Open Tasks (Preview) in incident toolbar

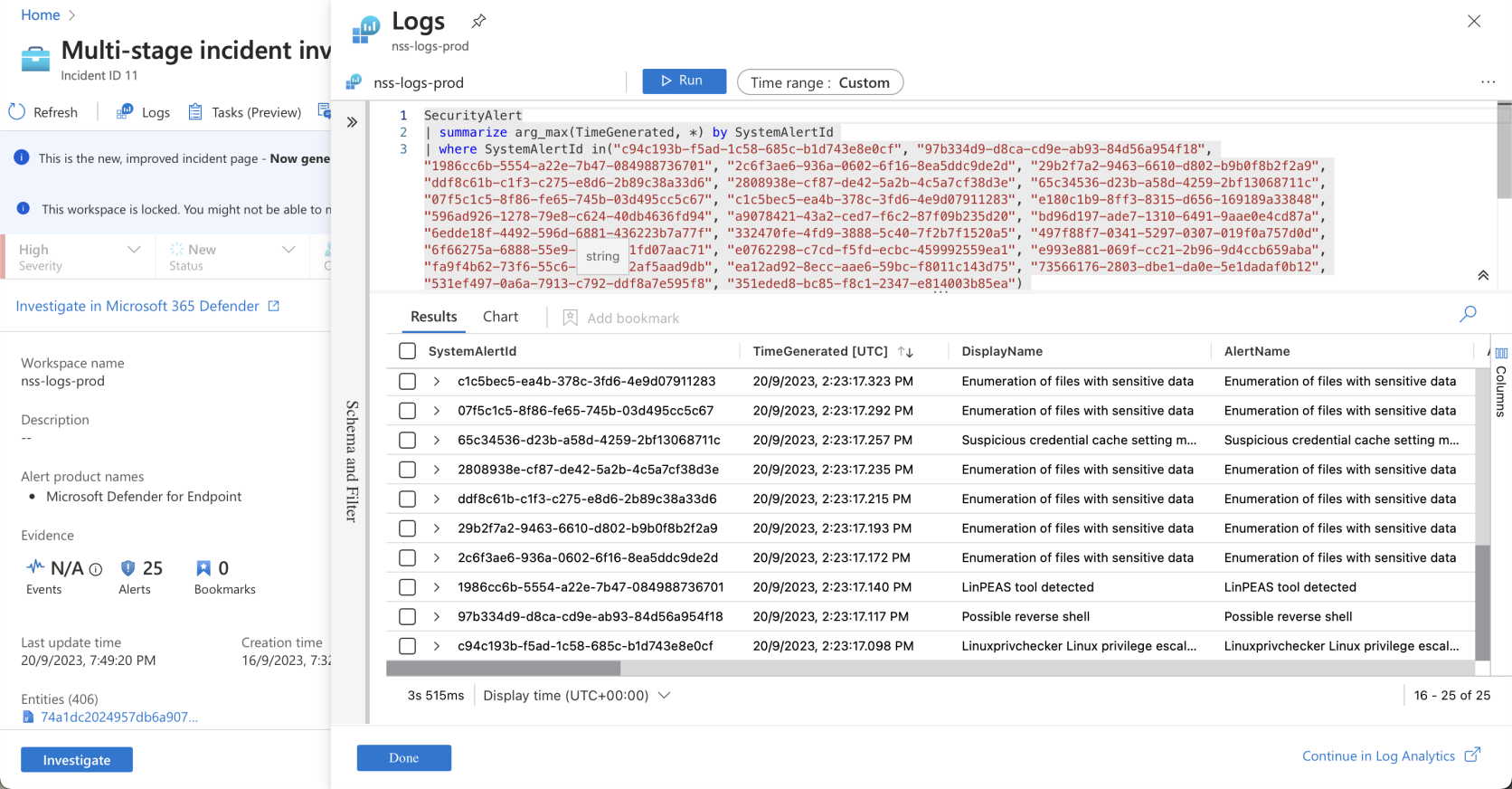click(x=245, y=112)
